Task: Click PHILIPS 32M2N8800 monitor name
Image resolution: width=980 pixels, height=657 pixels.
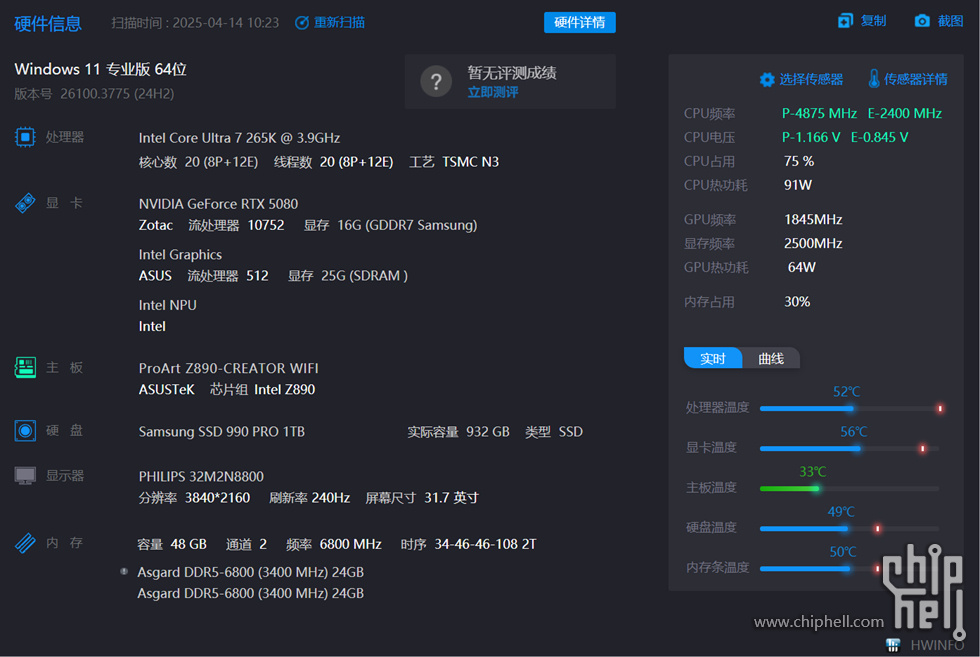Action: point(201,476)
